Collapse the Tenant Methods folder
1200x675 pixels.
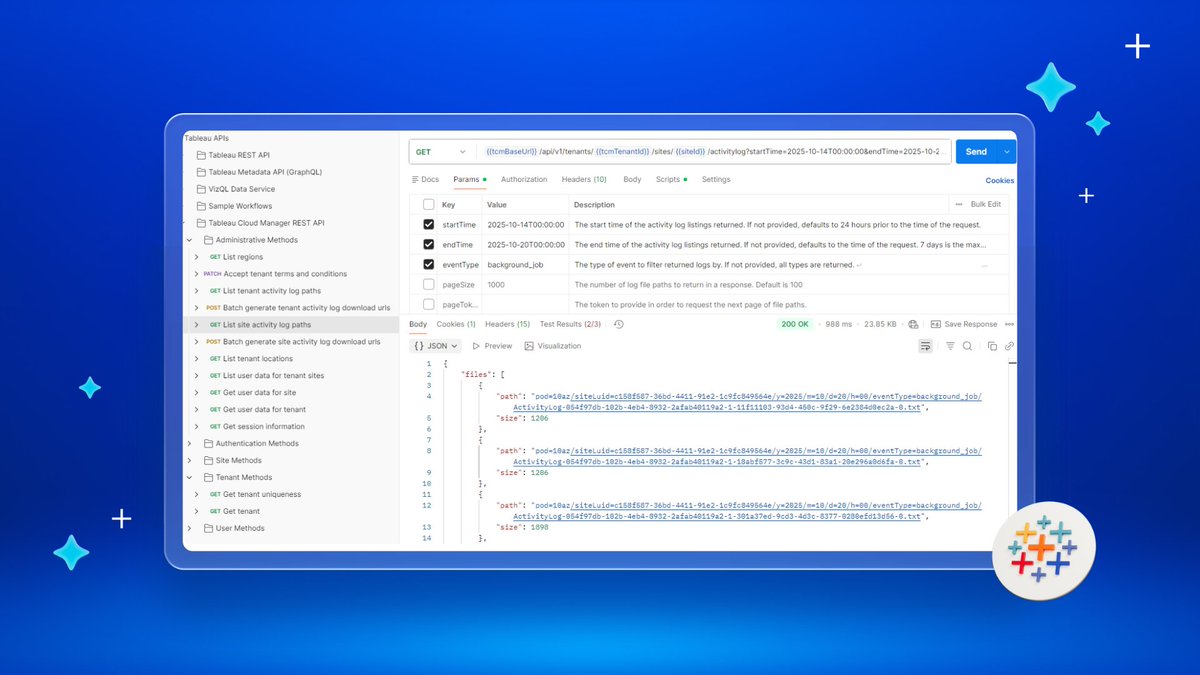189,478
